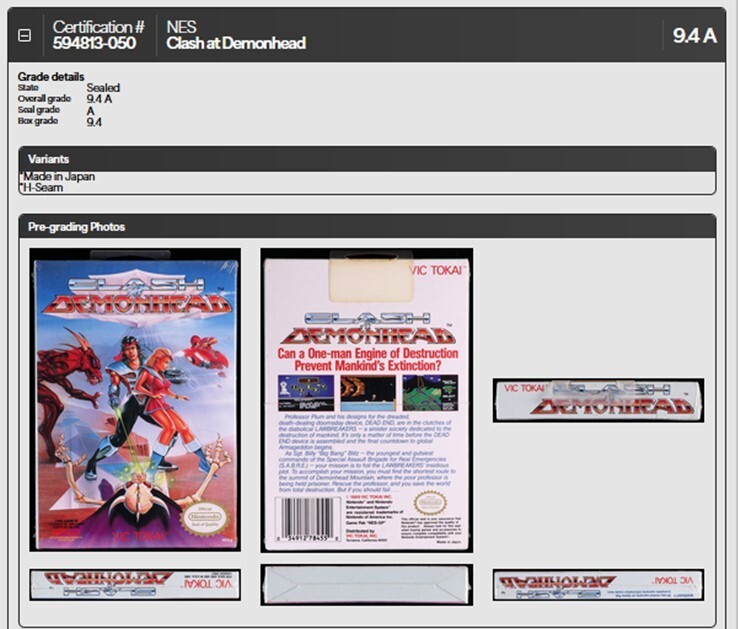738x629 pixels.
Task: View the bottom-right upside-down spine photo
Action: pyautogui.click(x=598, y=585)
